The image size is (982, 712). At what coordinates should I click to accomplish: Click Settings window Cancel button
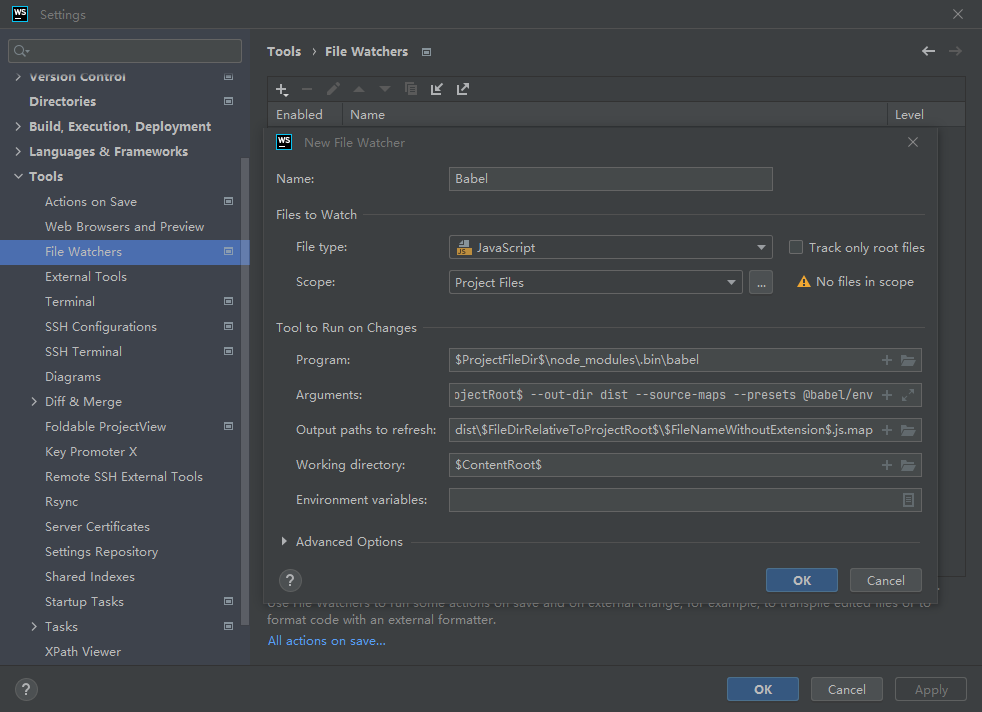click(x=847, y=689)
